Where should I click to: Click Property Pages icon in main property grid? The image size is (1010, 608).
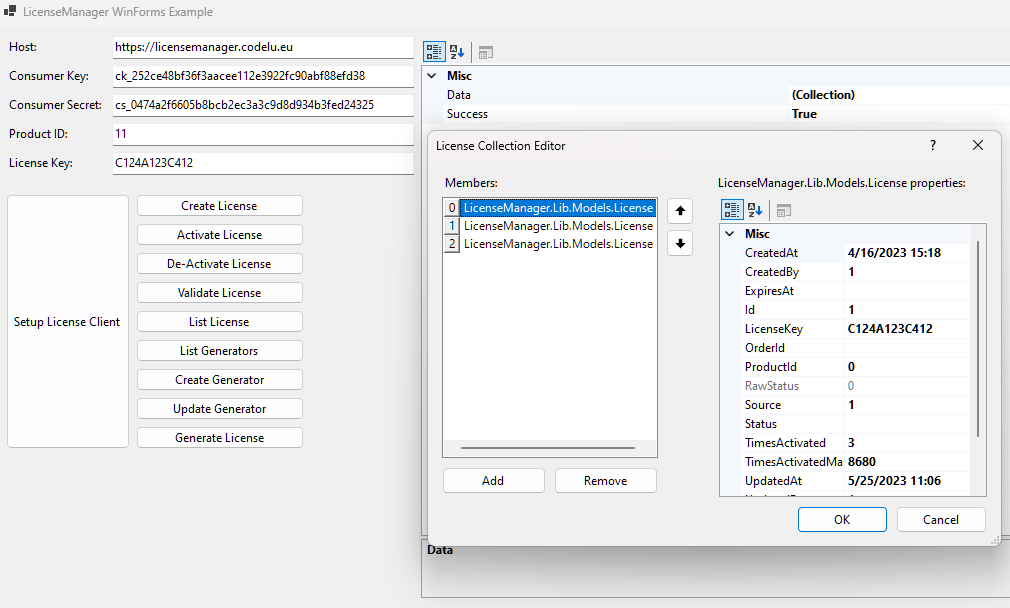486,52
